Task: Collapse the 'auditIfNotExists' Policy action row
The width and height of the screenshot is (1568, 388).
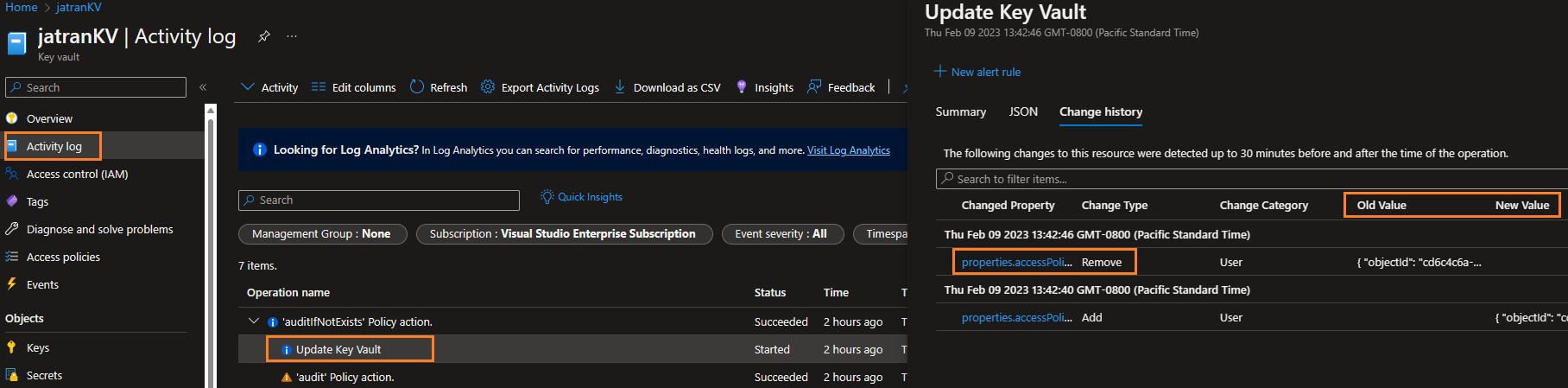Action: point(254,321)
